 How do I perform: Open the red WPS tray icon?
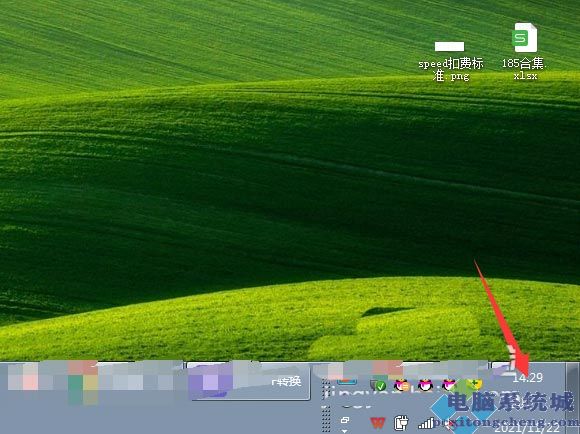[x=378, y=422]
